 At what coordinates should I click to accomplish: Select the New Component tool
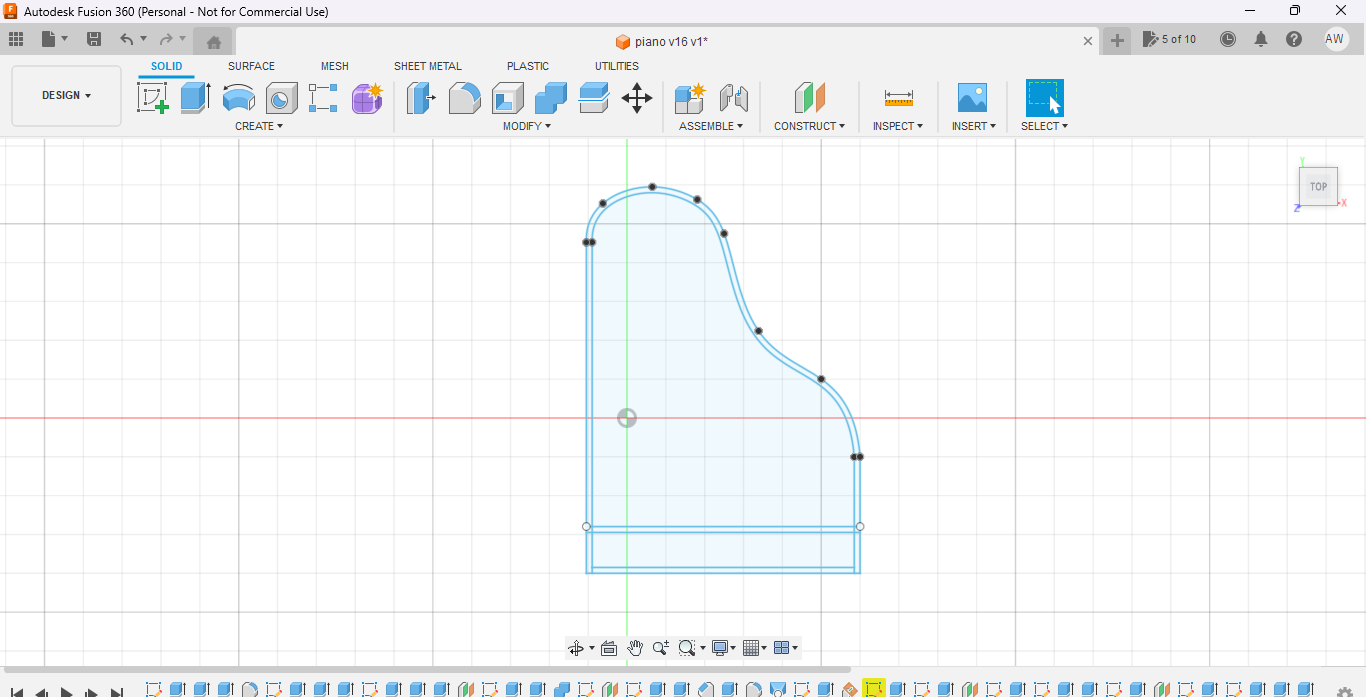[x=690, y=98]
